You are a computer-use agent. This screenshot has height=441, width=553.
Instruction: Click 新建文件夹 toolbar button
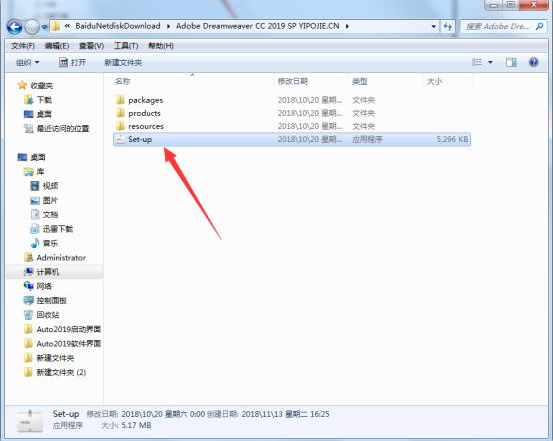click(x=123, y=63)
